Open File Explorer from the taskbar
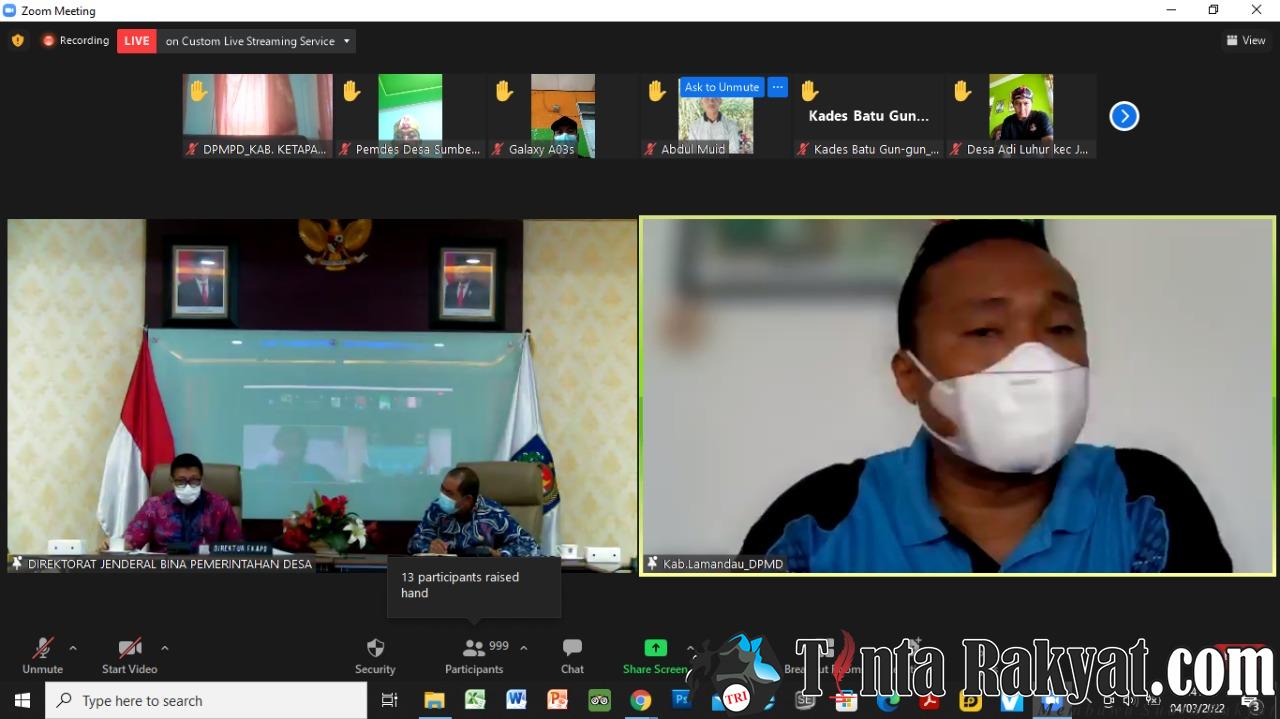This screenshot has width=1280, height=719. click(434, 700)
